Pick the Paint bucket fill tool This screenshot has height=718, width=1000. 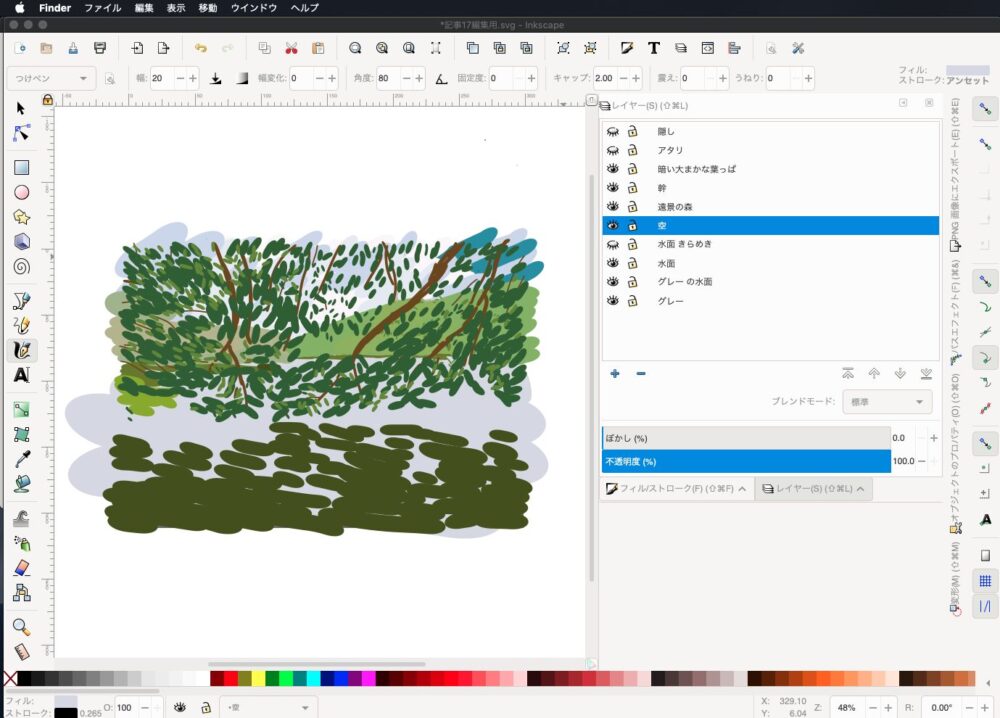(x=21, y=484)
